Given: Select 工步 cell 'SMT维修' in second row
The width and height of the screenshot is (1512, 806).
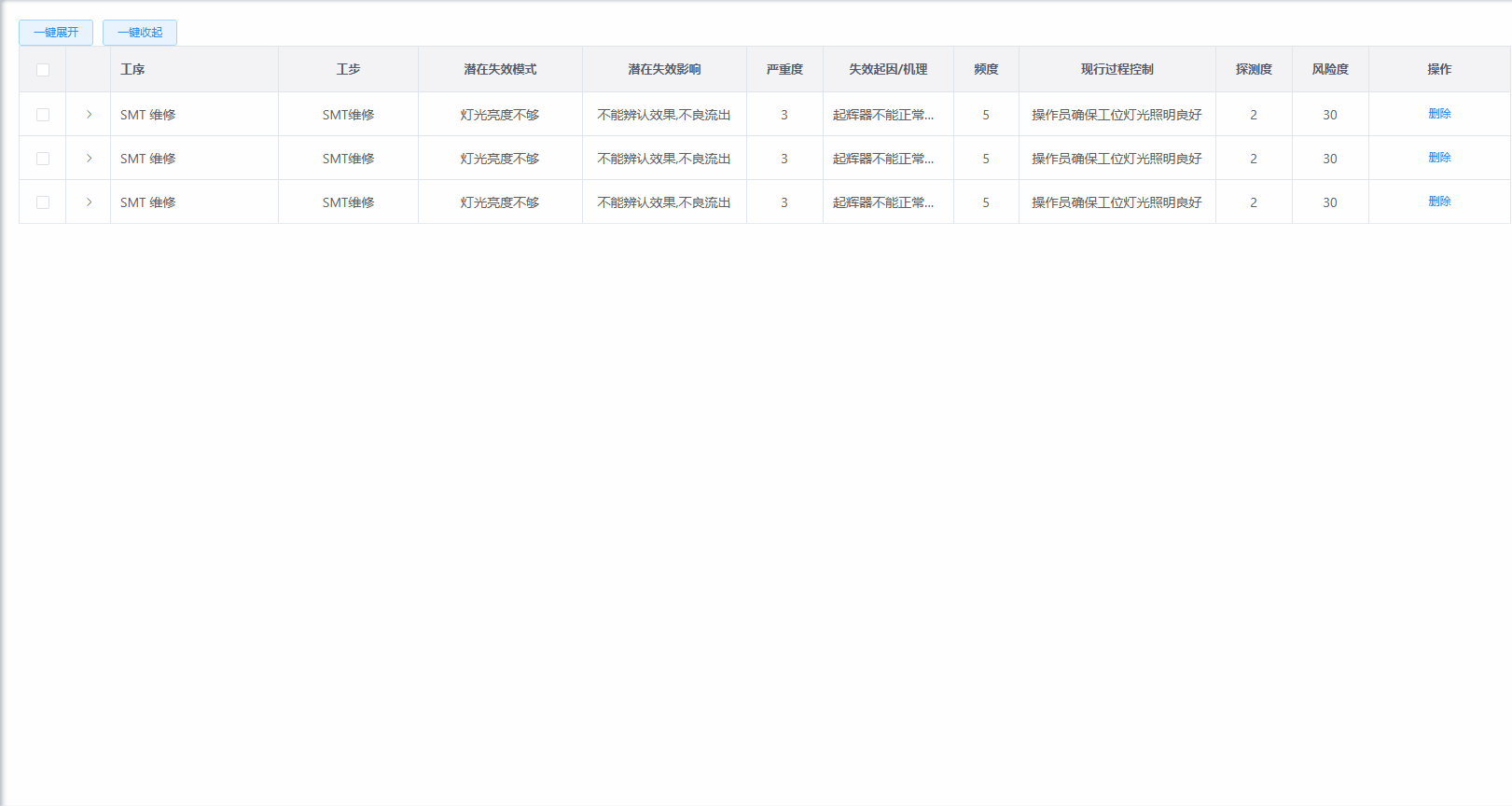Looking at the screenshot, I should tap(348, 159).
